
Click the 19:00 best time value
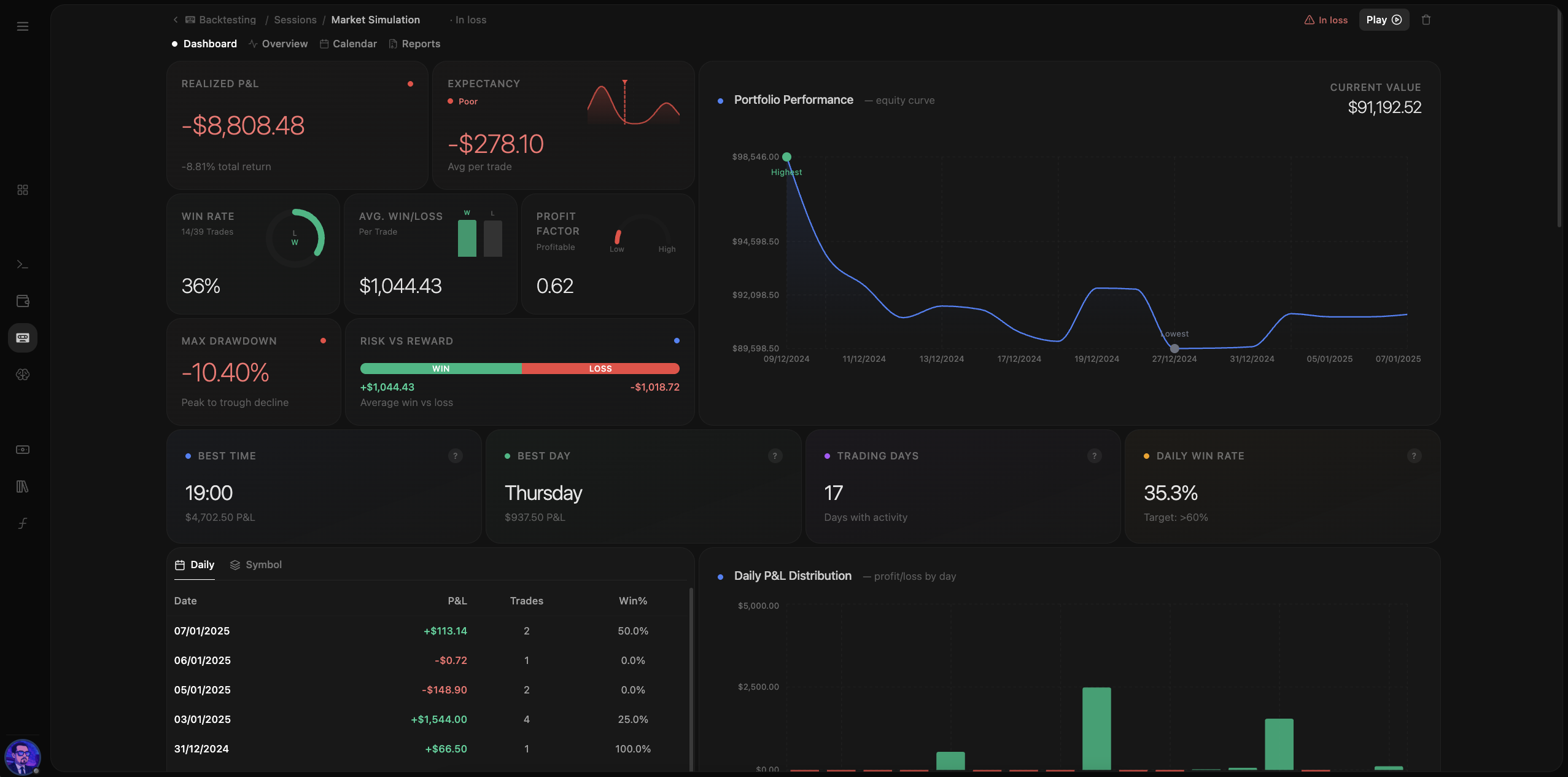(209, 493)
